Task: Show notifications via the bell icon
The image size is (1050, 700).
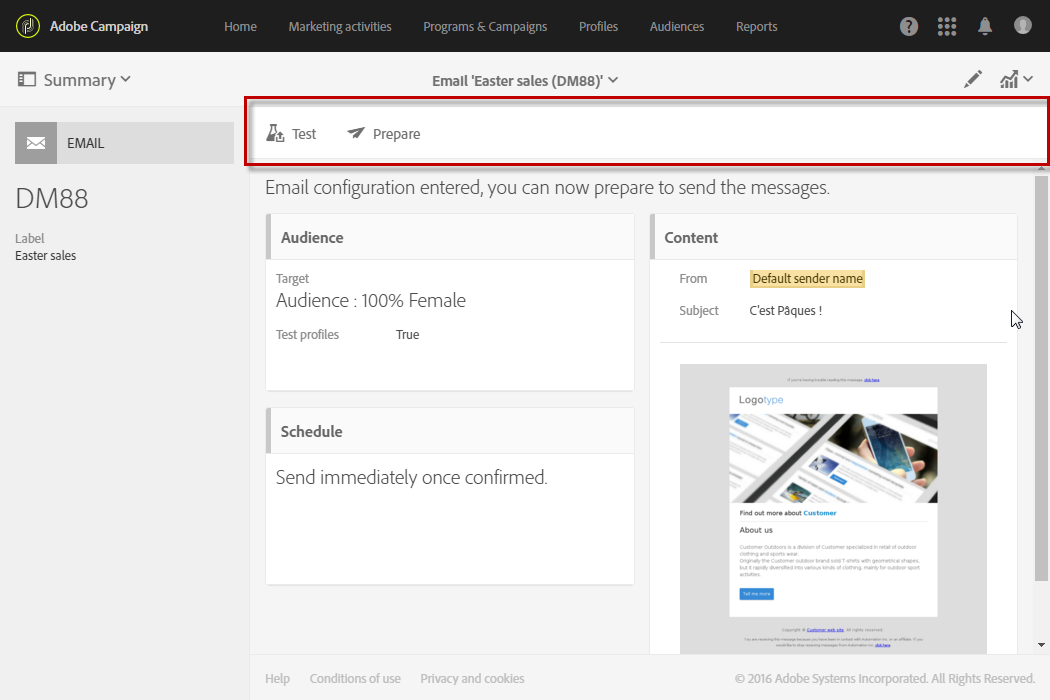Action: (x=984, y=26)
